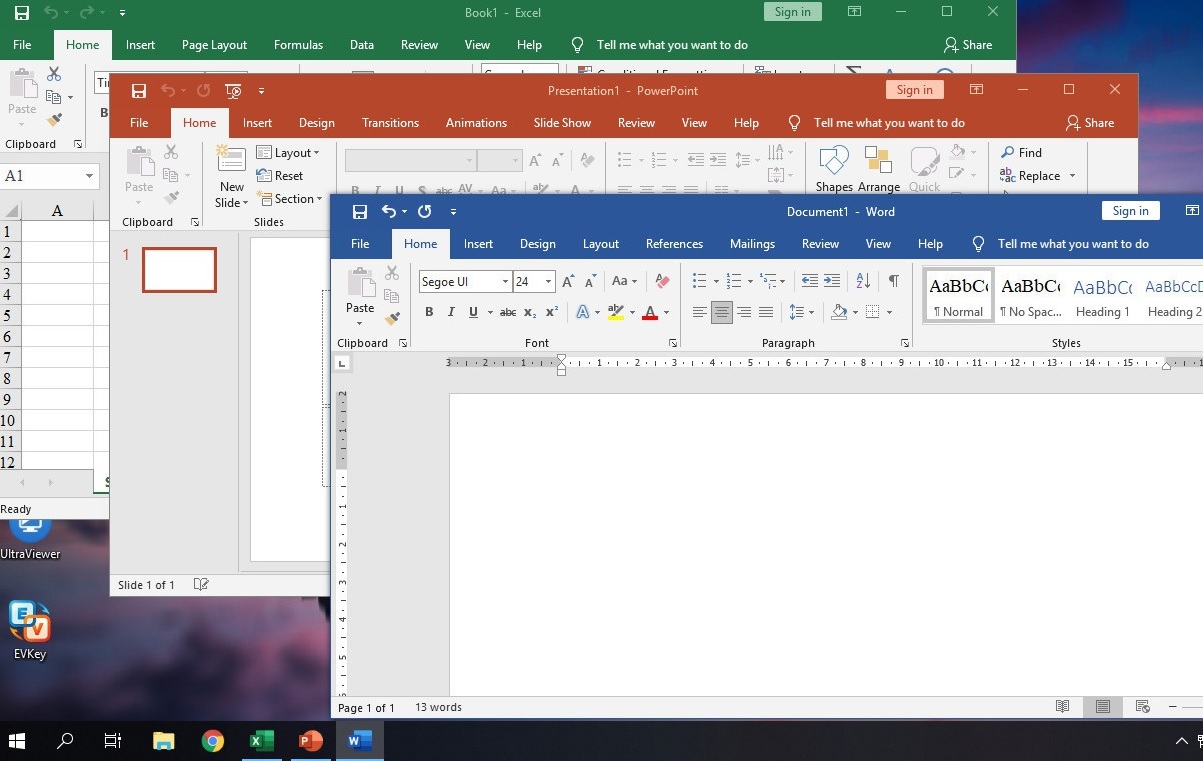The height and width of the screenshot is (761, 1203).
Task: Click notes icon in PowerPoint status bar
Action: 200,584
